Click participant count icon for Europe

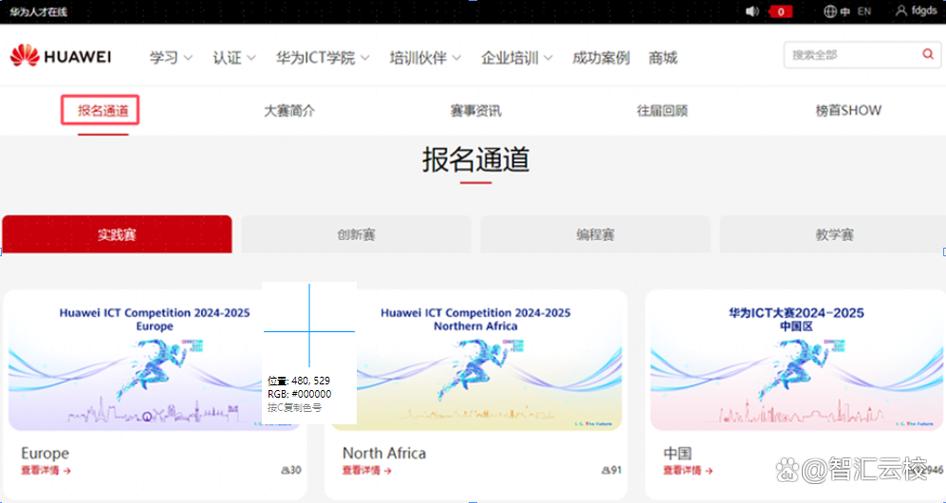point(284,470)
